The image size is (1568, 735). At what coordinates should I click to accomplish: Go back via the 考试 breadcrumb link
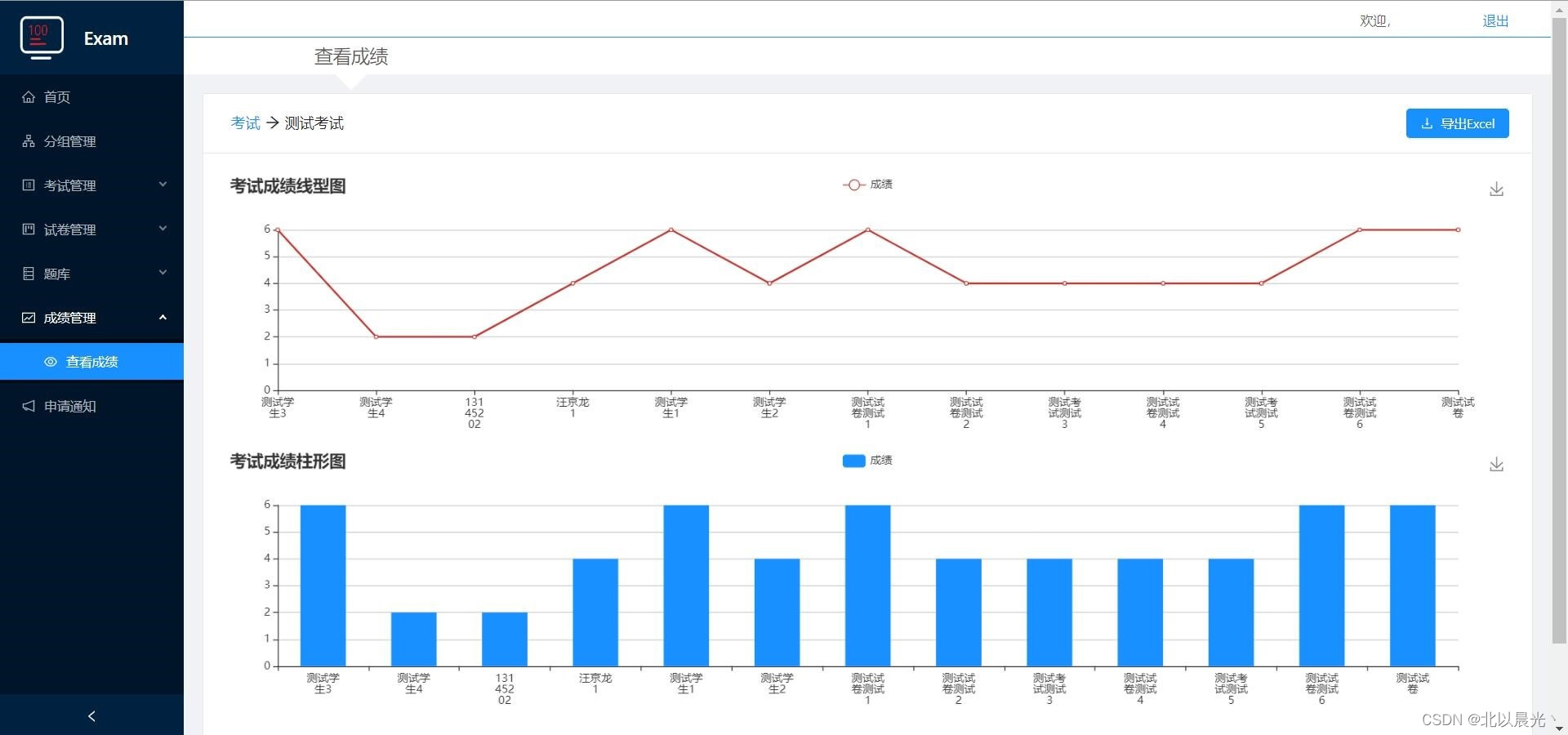tap(245, 123)
